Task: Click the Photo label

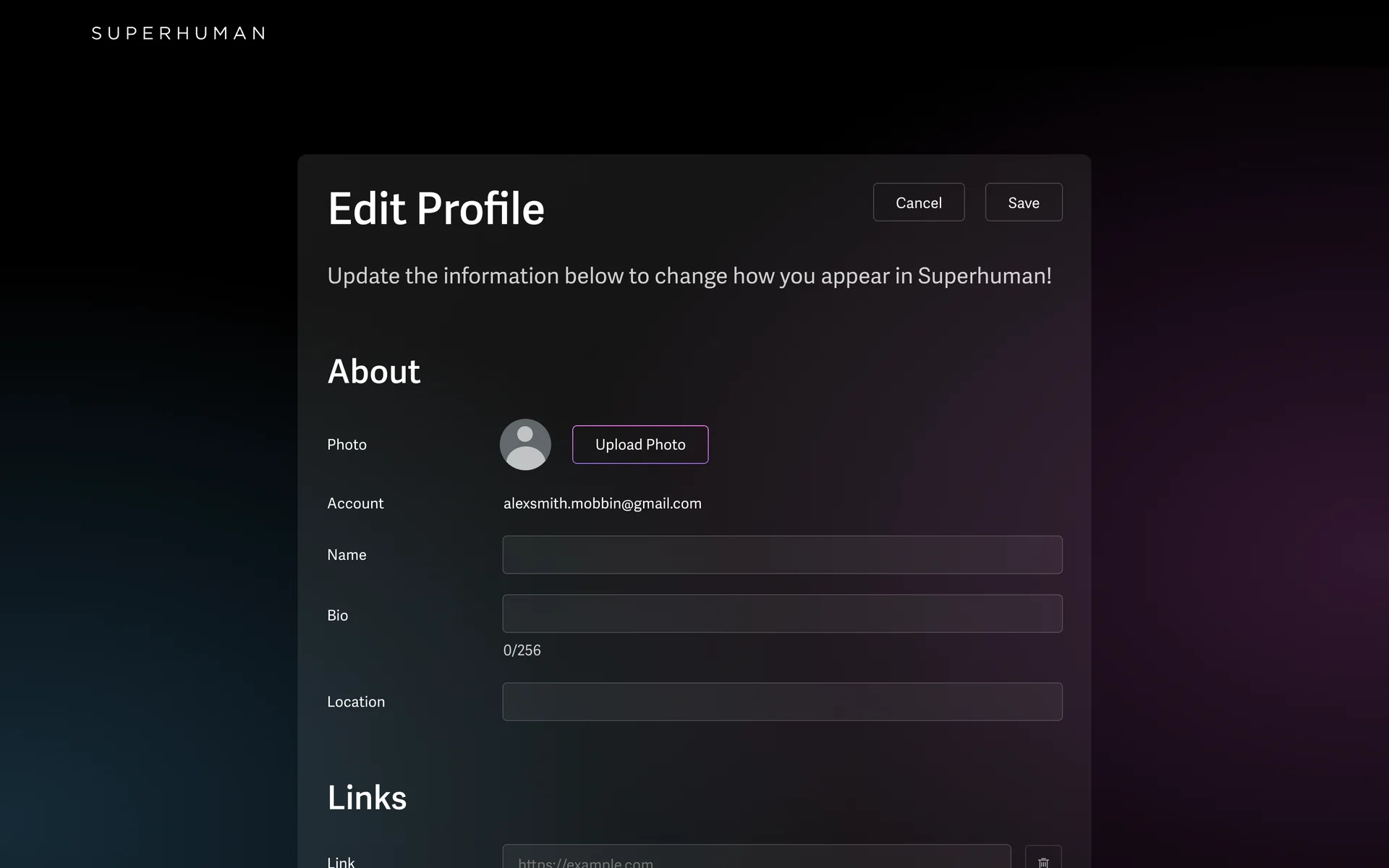Action: (x=347, y=445)
